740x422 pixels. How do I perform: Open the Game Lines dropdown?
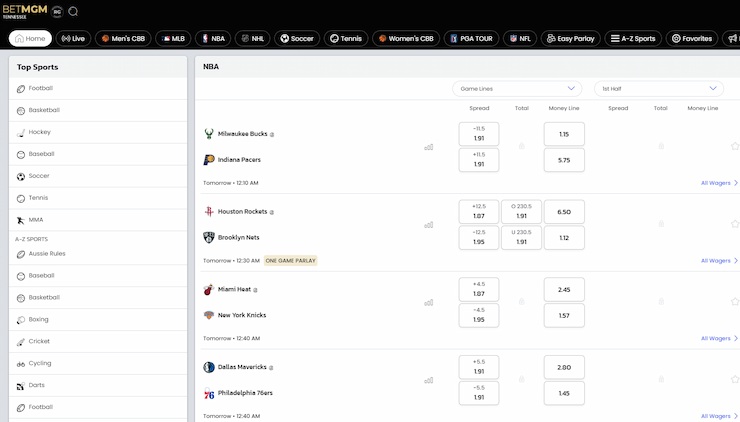coord(517,89)
